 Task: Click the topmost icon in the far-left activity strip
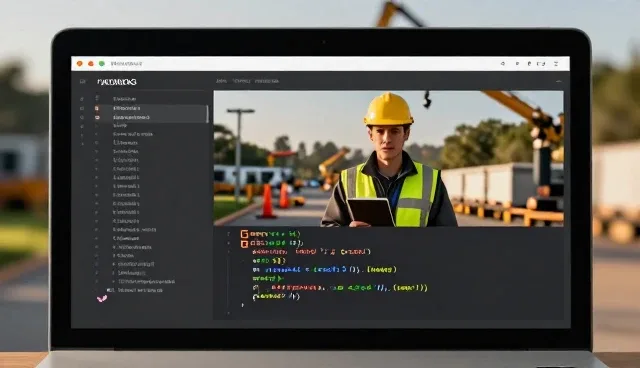(82, 99)
